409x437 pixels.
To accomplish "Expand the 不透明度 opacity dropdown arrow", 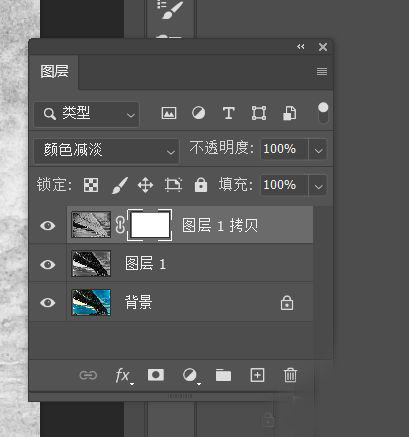I will coord(318,149).
